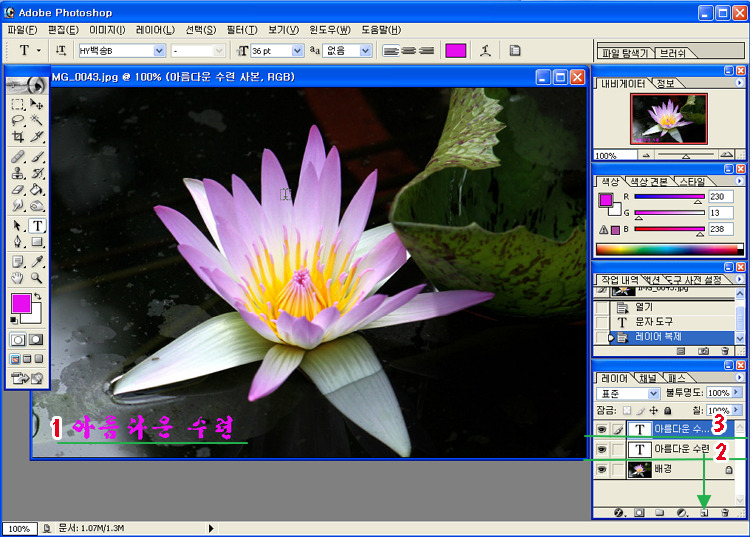Screen dimensions: 750x537
Task: Select the Magic Wand tool
Action: pos(37,119)
